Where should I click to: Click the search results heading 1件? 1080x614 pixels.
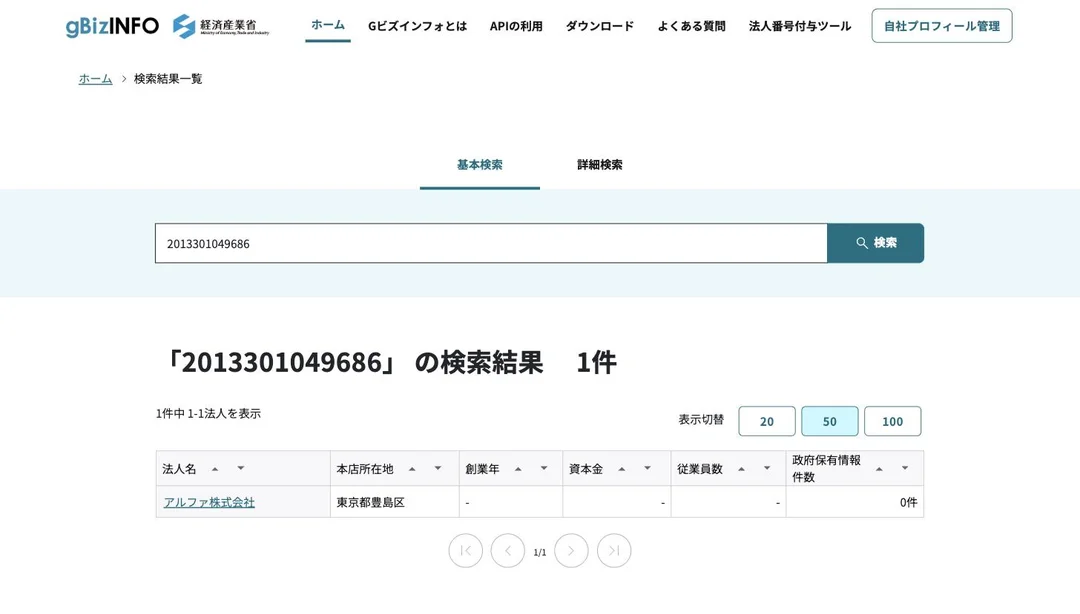(x=596, y=362)
